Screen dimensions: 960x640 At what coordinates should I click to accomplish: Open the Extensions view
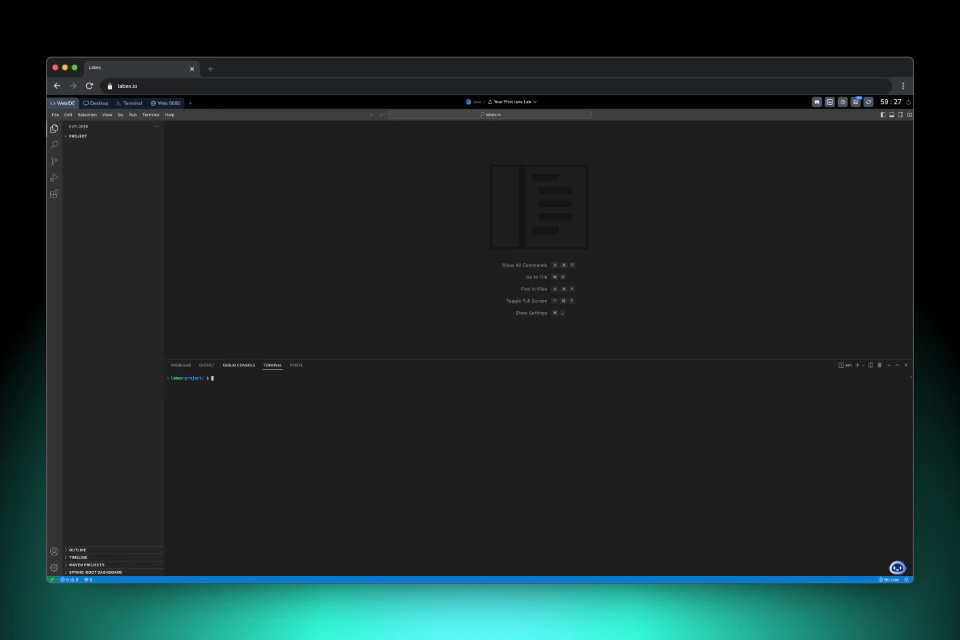54,195
